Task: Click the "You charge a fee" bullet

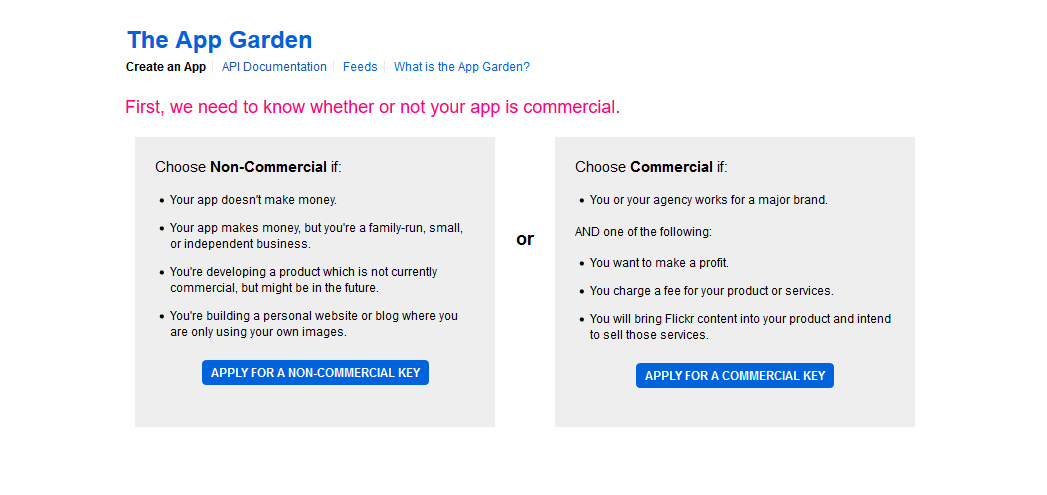Action: pos(711,291)
